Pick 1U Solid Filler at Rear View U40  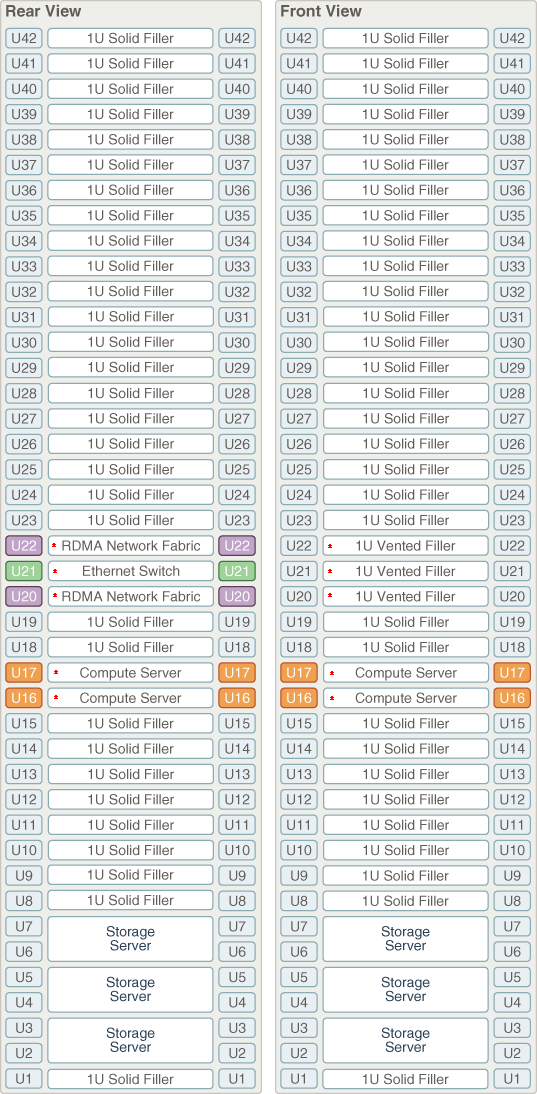click(130, 89)
